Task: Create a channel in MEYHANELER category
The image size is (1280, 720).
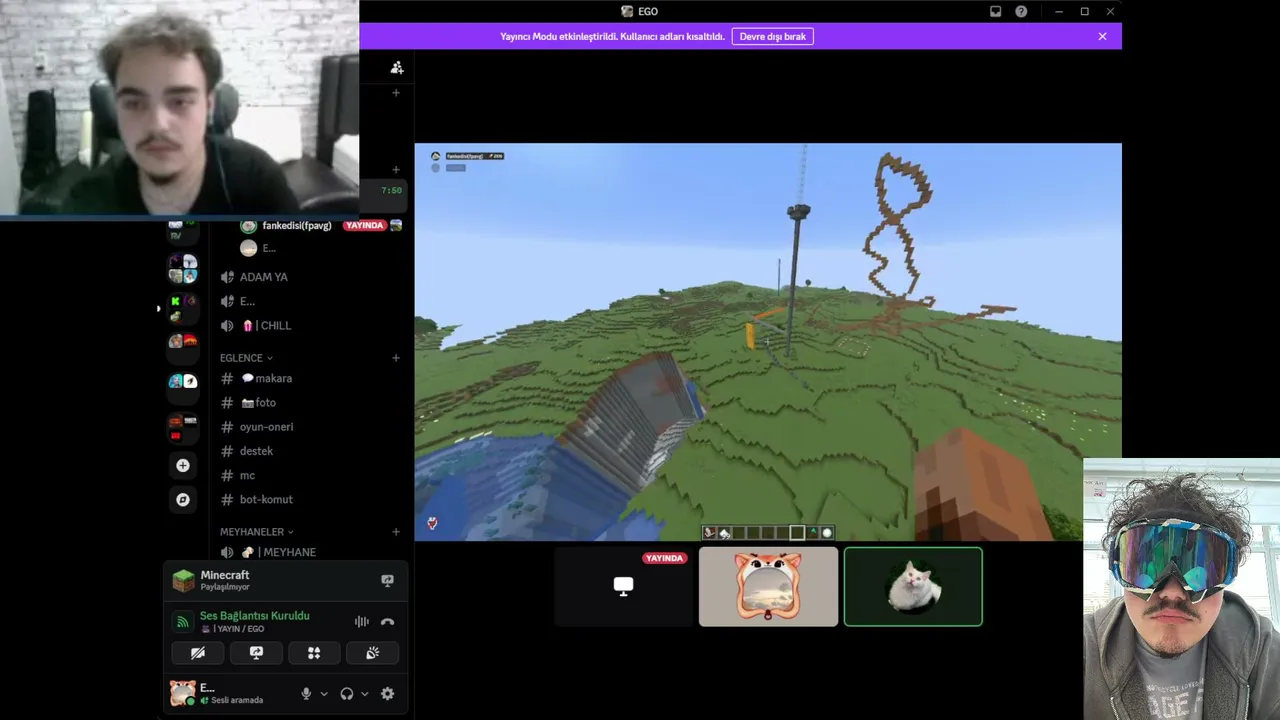Action: click(x=396, y=532)
